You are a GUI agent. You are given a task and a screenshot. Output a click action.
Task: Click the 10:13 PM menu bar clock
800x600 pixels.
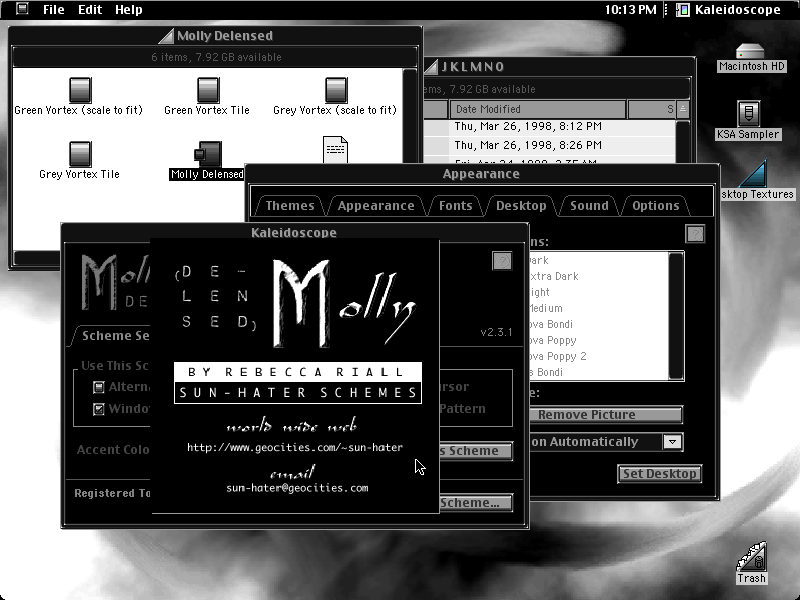pos(631,10)
